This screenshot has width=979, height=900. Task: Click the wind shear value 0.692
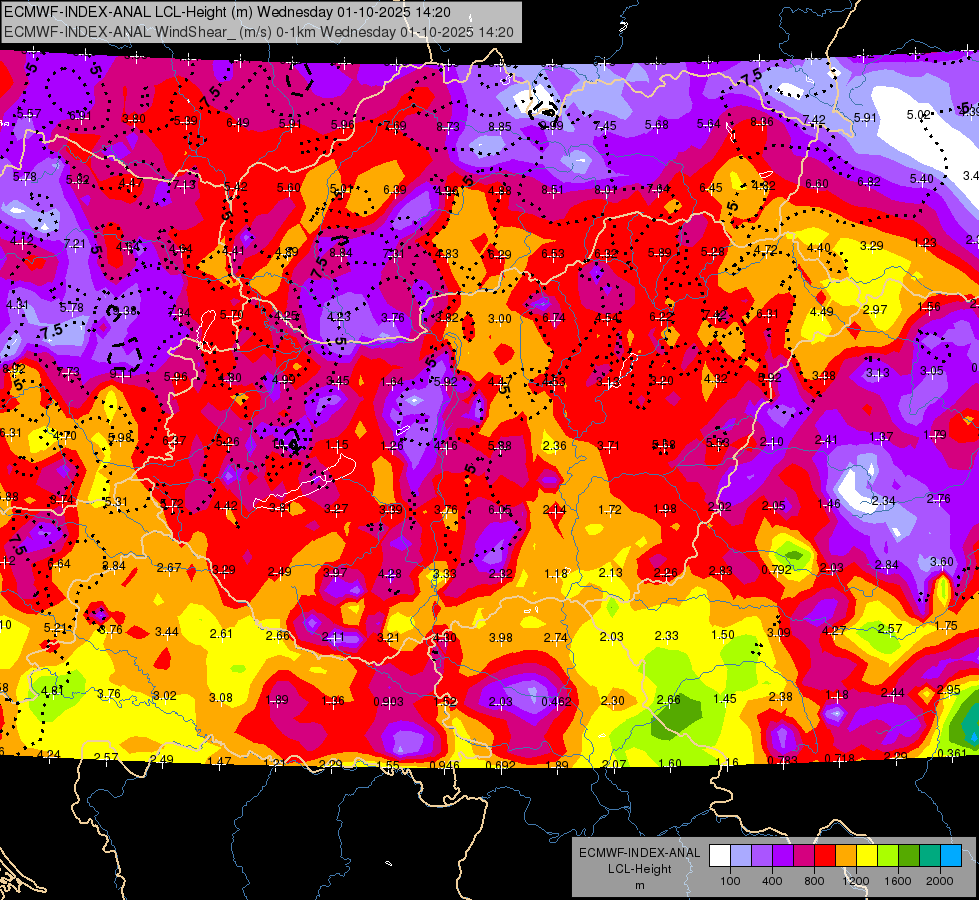point(501,765)
